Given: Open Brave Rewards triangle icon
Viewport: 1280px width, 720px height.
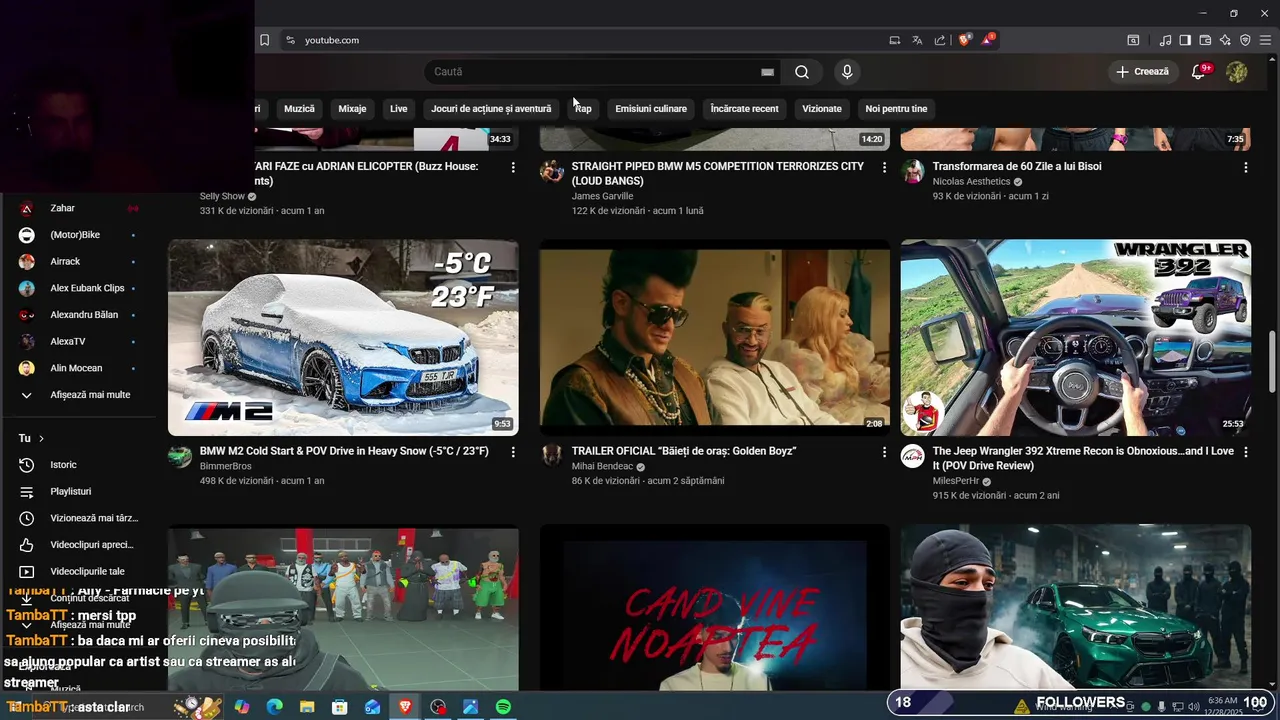Looking at the screenshot, I should tap(988, 40).
